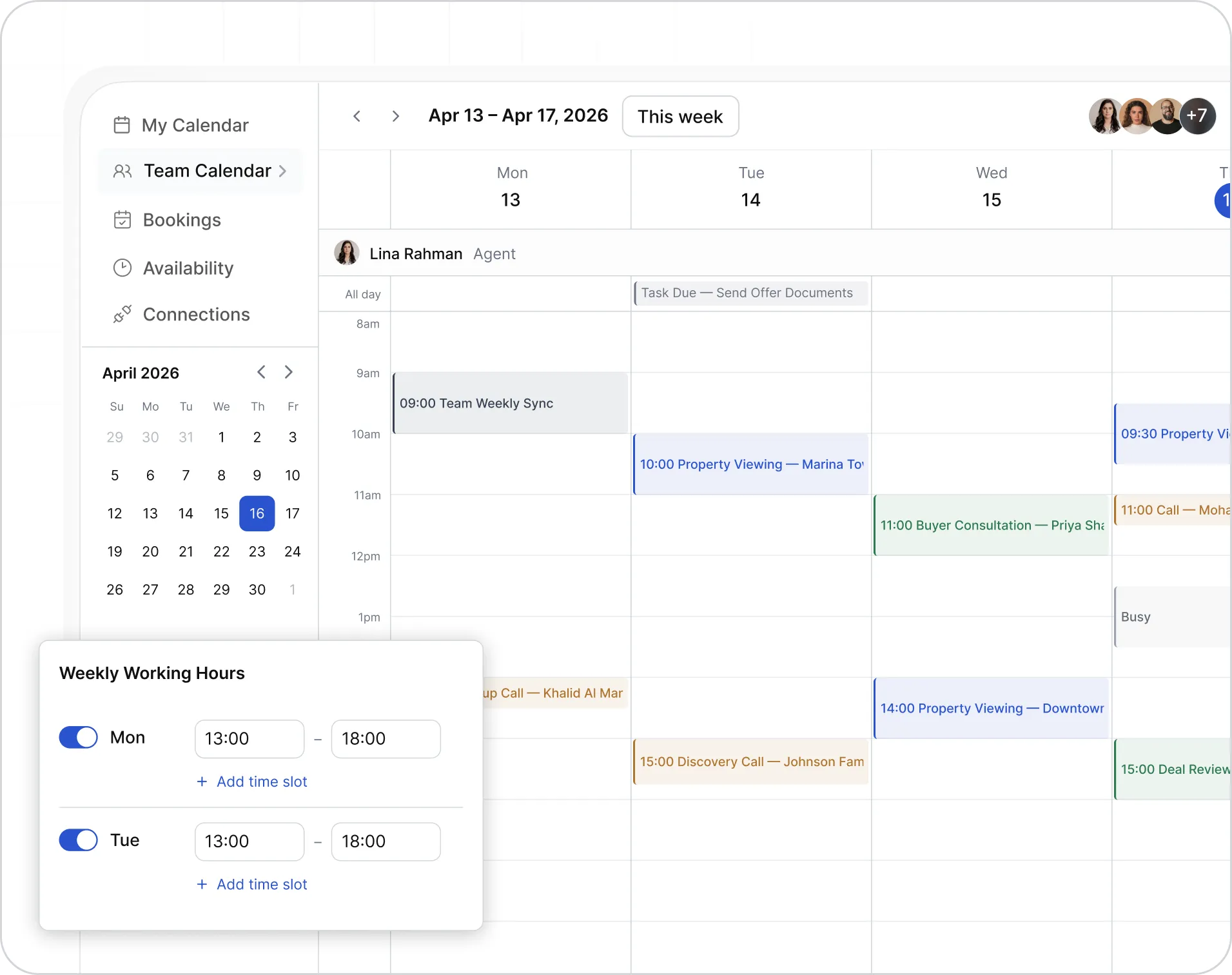
Task: Click the Busy block on Thursday
Action: coord(1173,616)
